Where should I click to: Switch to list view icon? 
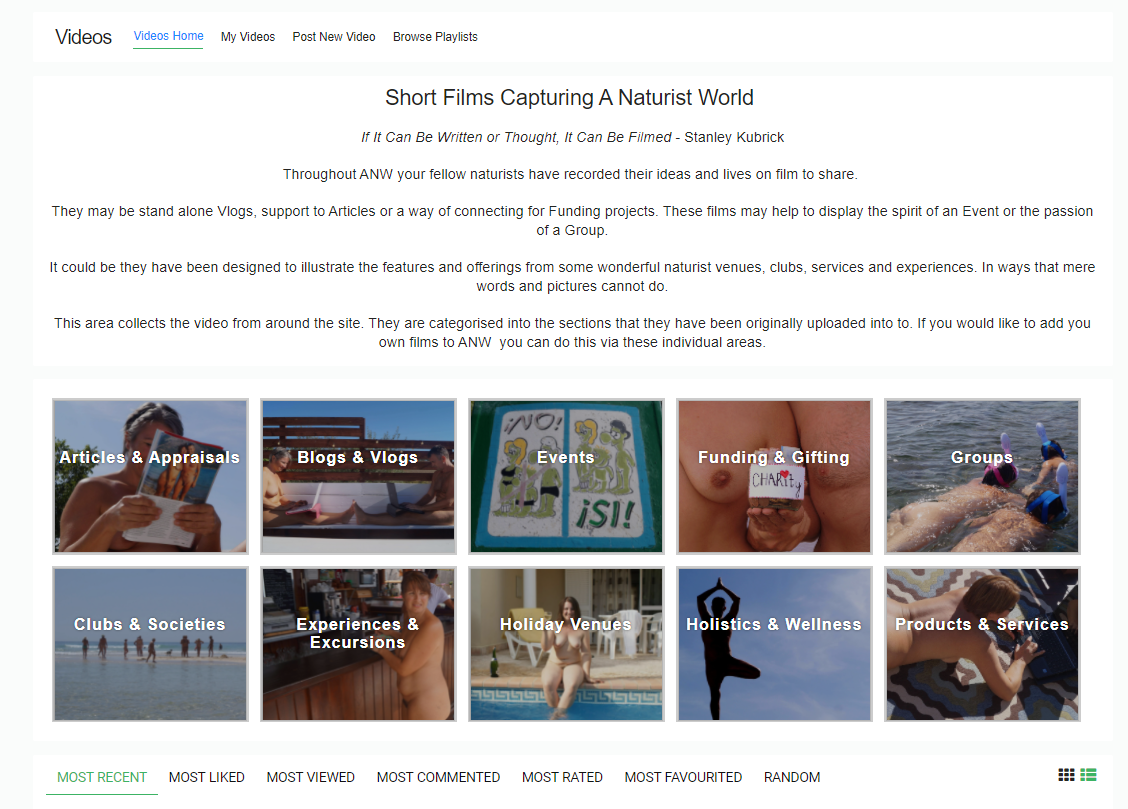coord(1088,774)
